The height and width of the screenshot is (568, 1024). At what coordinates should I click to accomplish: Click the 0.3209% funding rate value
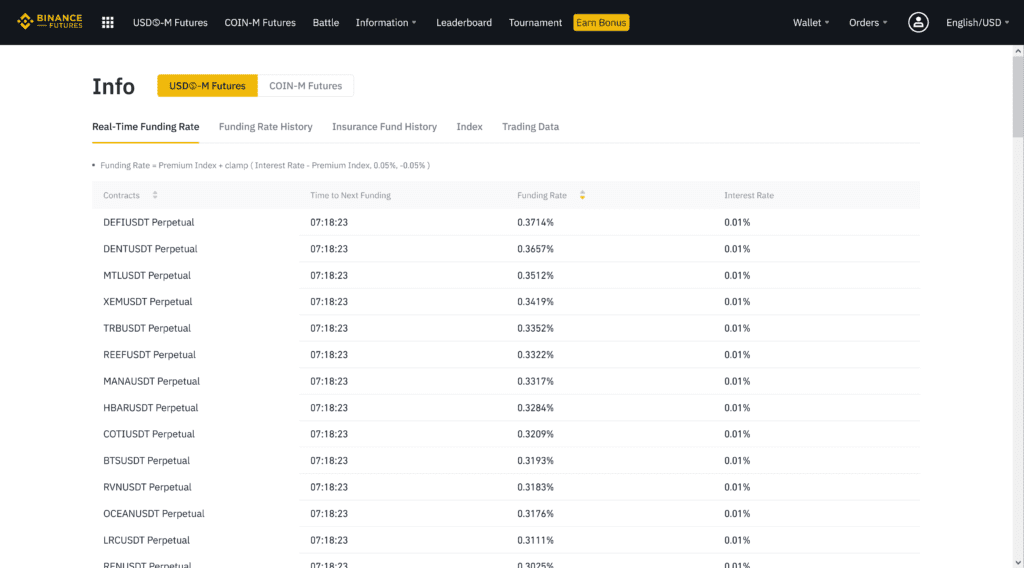coord(535,434)
